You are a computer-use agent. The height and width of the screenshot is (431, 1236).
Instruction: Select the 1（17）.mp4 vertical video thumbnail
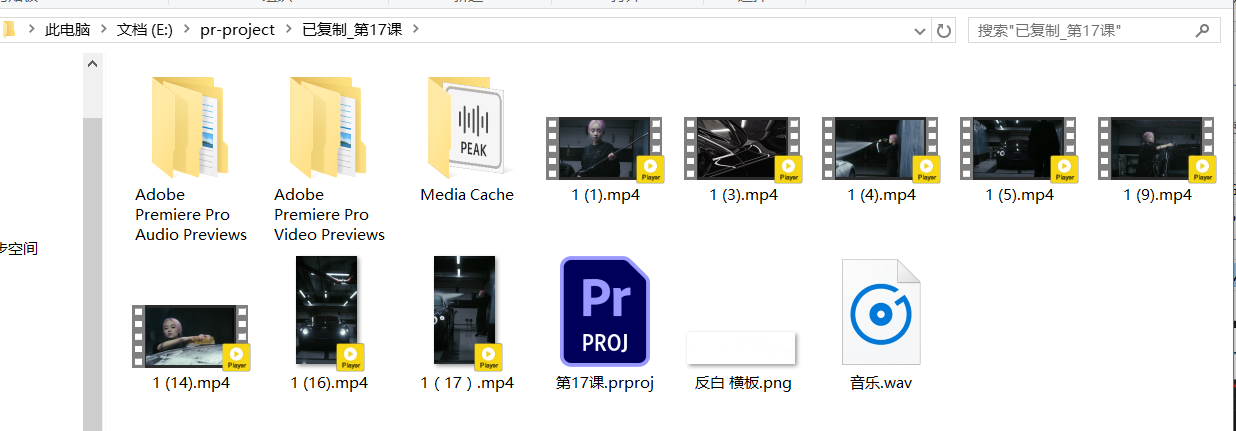(x=467, y=311)
